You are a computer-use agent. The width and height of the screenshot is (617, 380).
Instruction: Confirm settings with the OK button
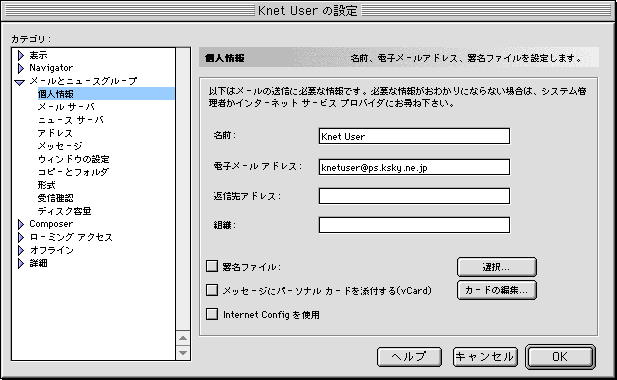point(560,357)
